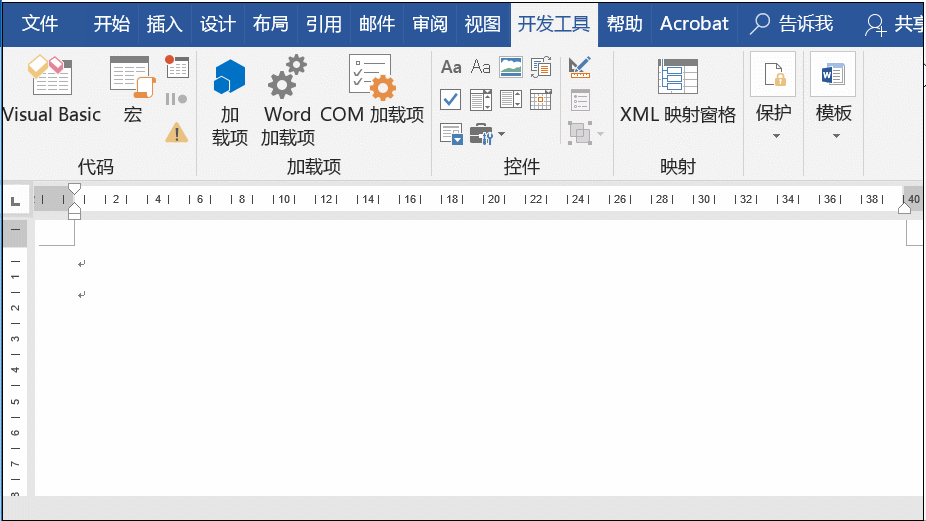Switch to the Acrobat tab
This screenshot has height=521, width=926.
point(694,24)
